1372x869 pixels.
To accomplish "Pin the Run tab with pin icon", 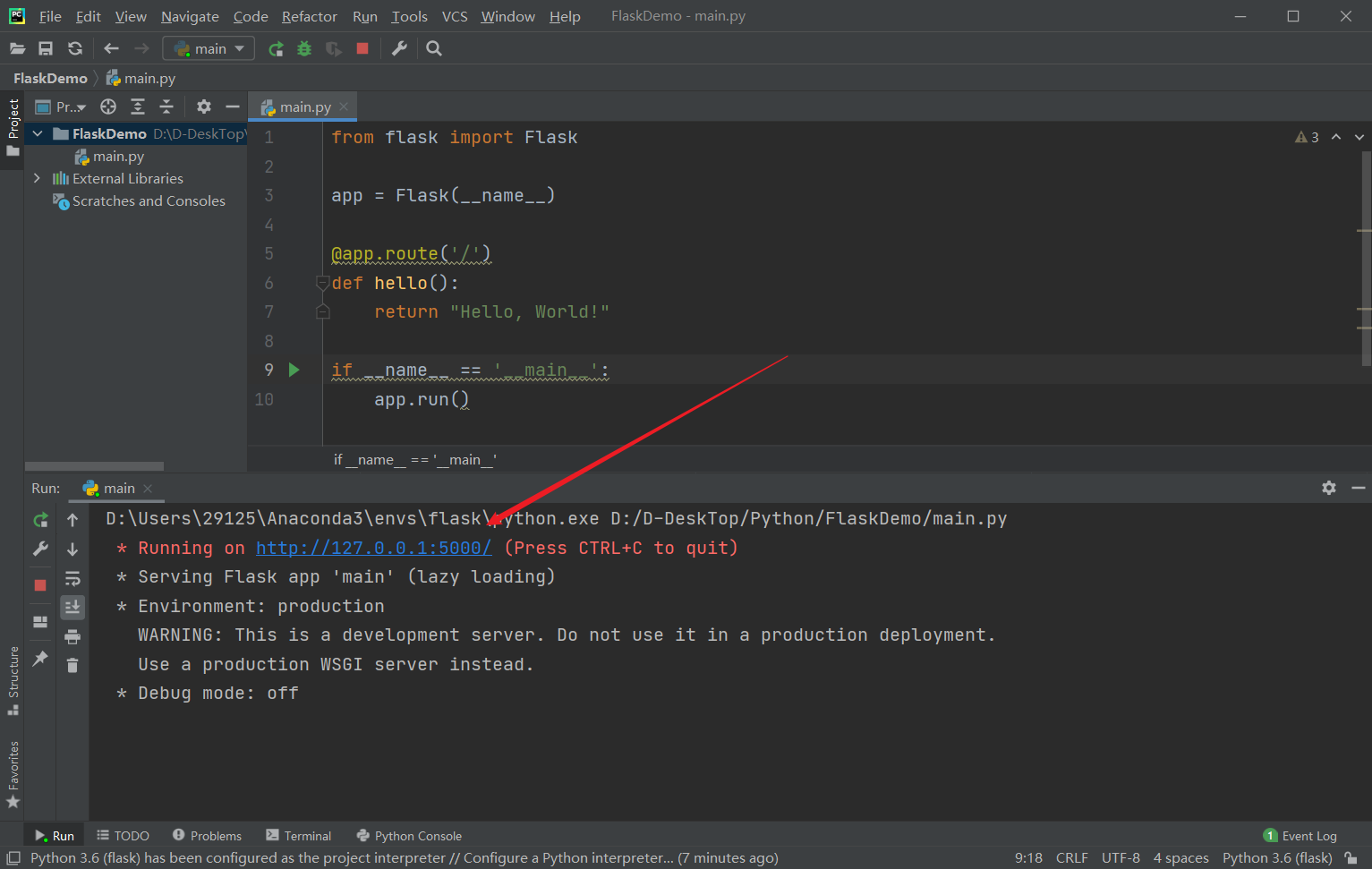I will [40, 659].
